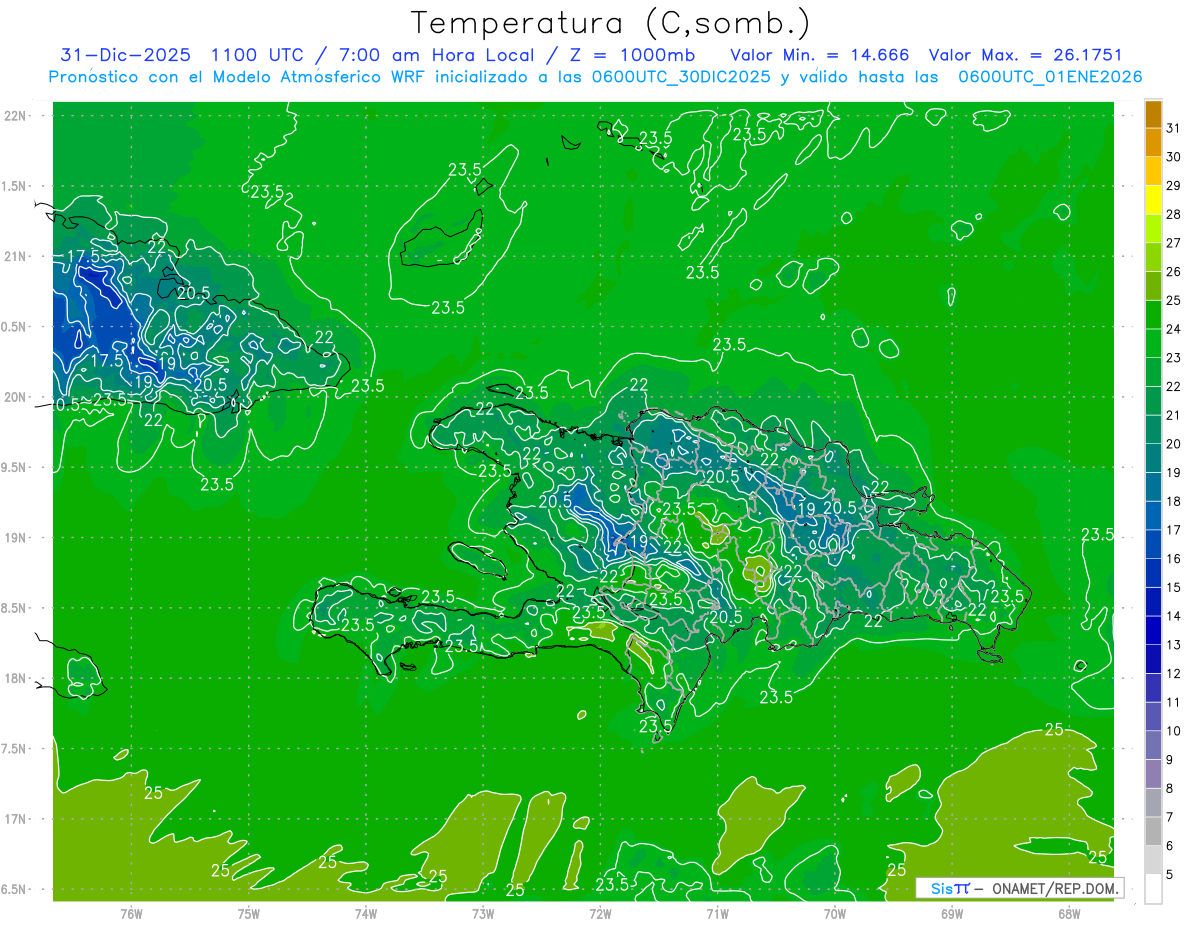Click the "73W" longitude axis label
Screen dimensions: 1200x927
tap(483, 914)
